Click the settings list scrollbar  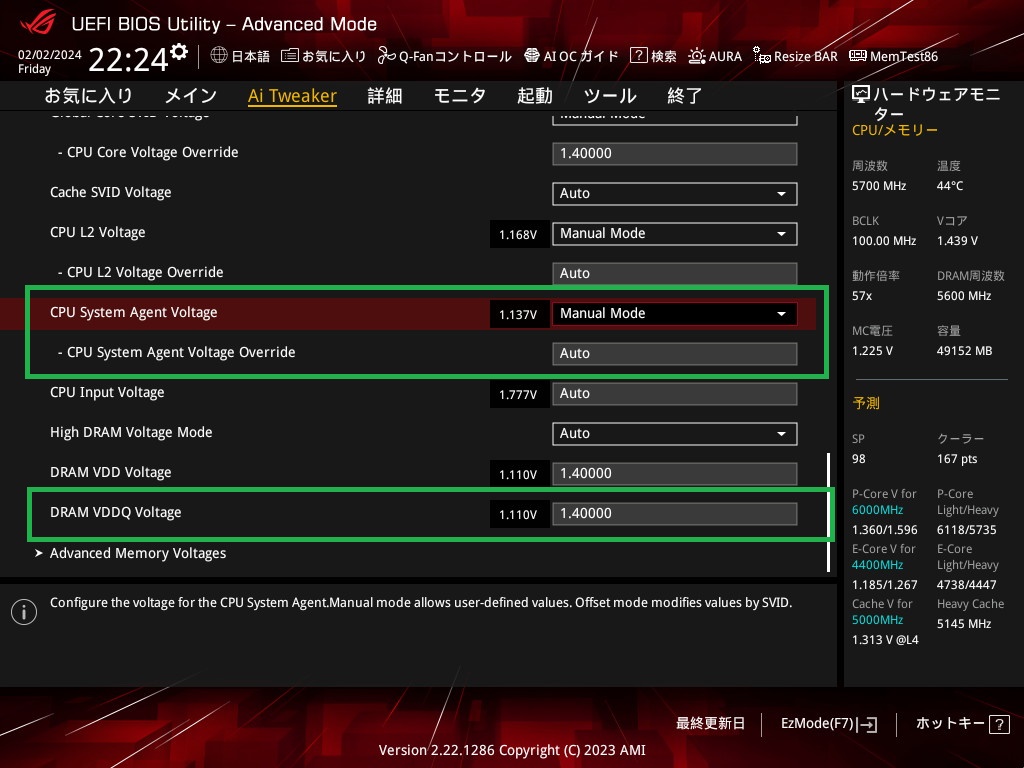(829, 513)
